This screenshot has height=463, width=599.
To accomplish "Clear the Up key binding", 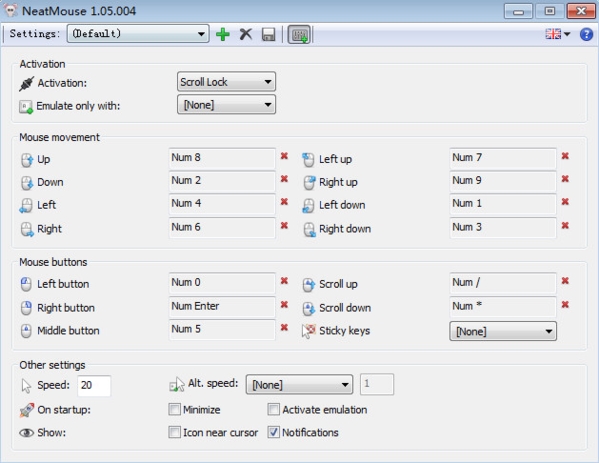I will (x=284, y=156).
